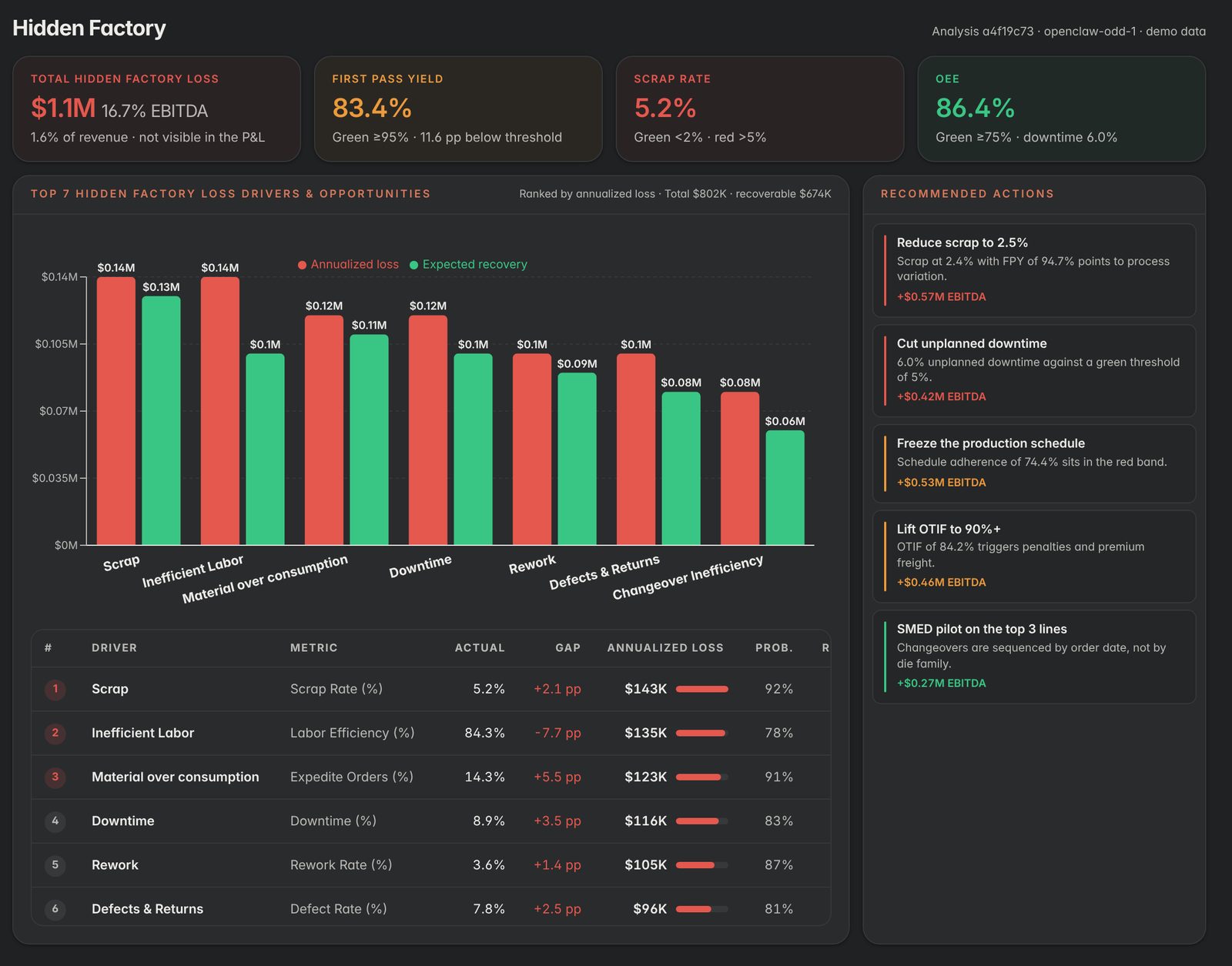Click the Rework red loss bar

[x=532, y=450]
